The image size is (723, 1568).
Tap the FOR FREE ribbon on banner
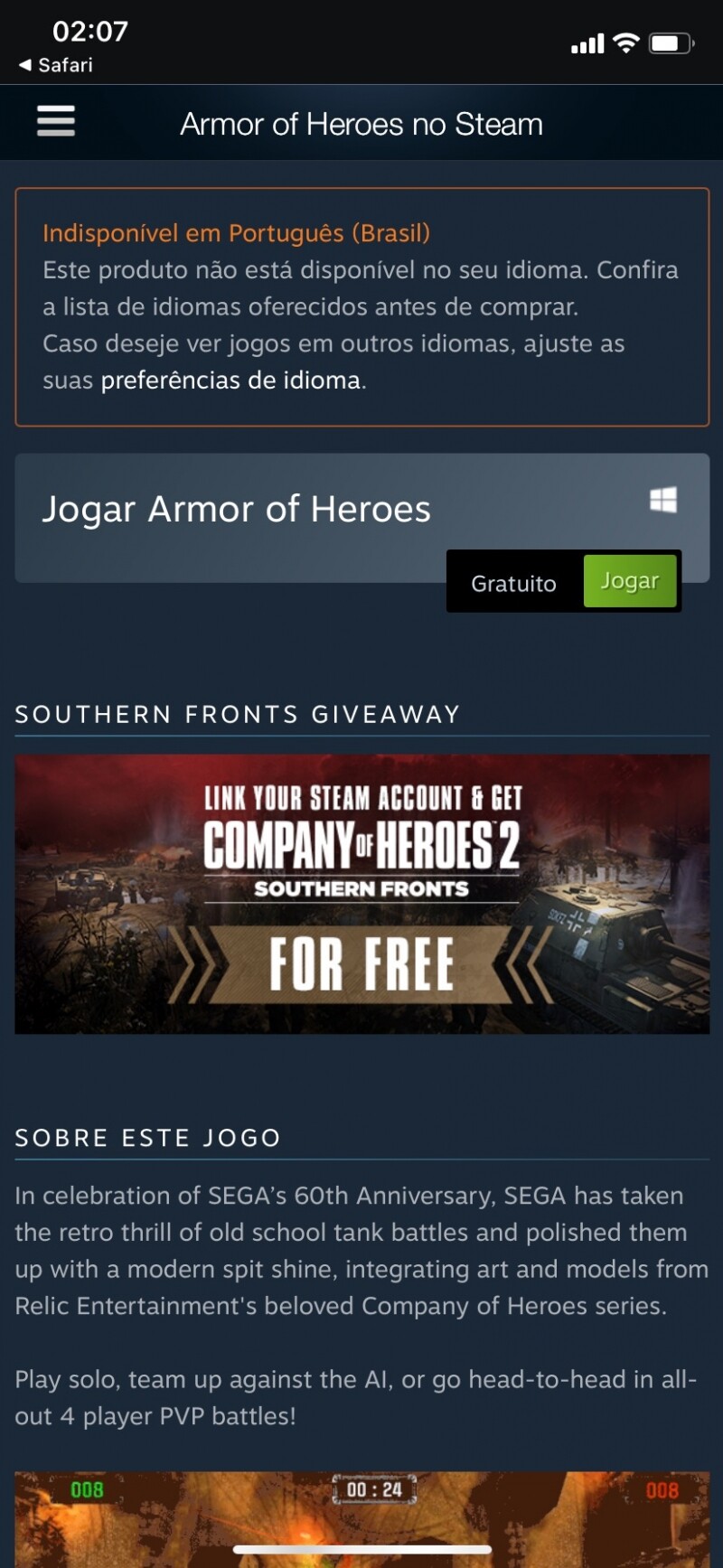coord(361,963)
